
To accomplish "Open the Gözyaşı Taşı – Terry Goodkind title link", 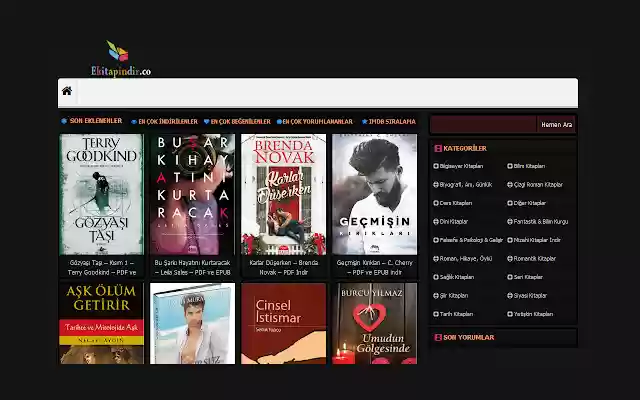I will point(102,267).
